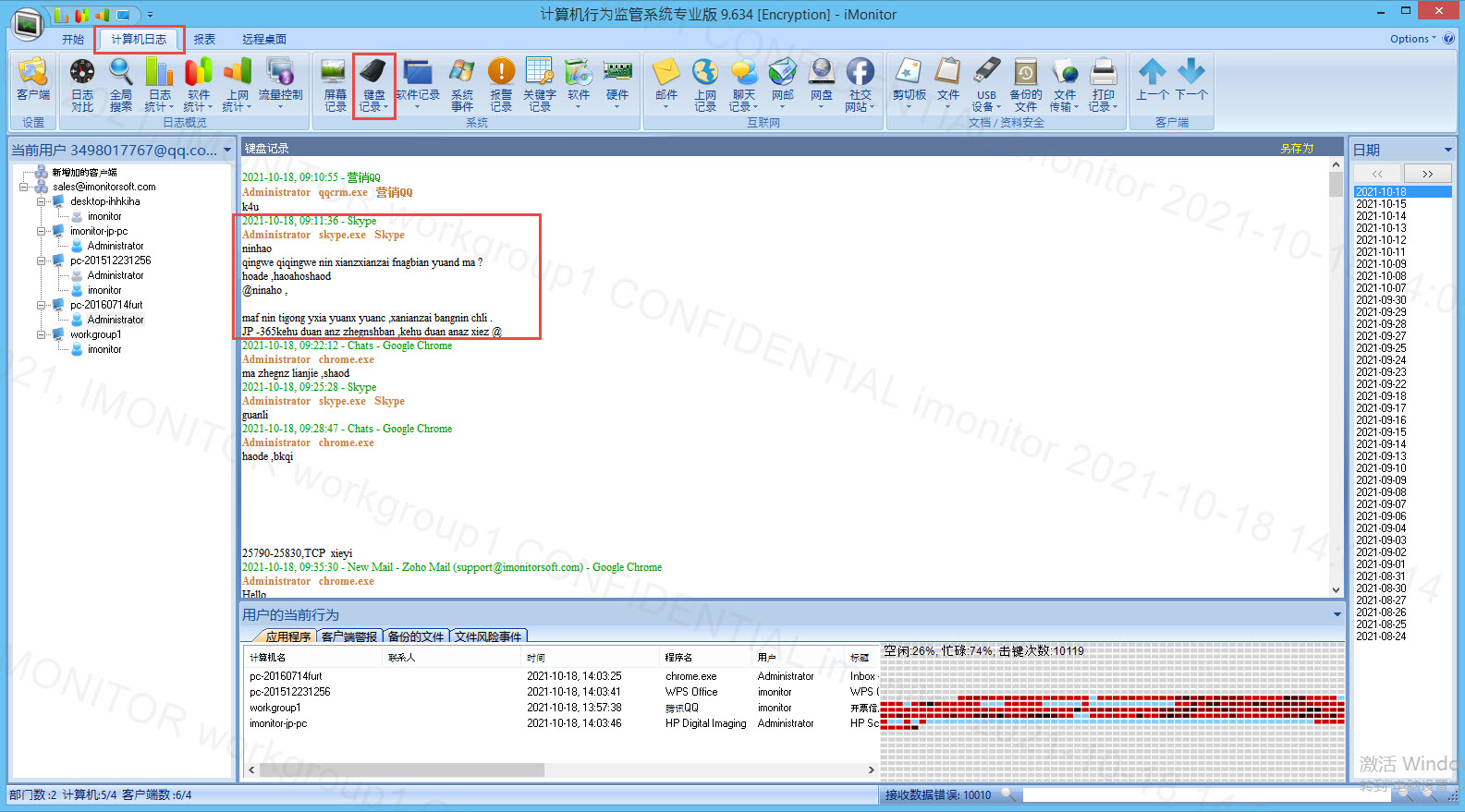This screenshot has height=812, width=1465.
Task: Open the 当前用户 panel dropdown arrow
Action: tap(227, 150)
